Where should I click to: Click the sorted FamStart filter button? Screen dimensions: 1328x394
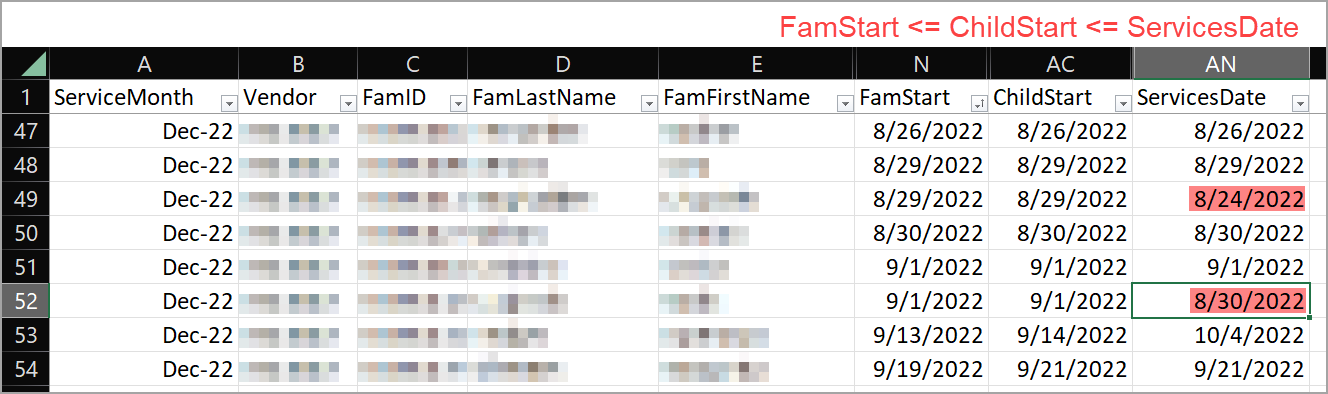(x=979, y=102)
